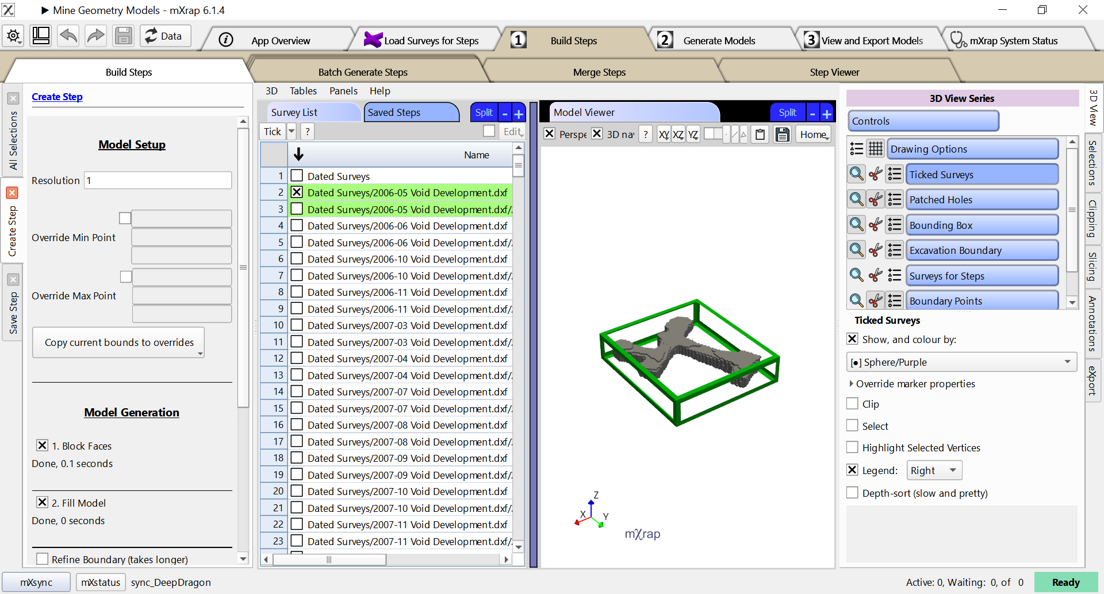
Task: Open the settings gear menu
Action: (x=13, y=36)
